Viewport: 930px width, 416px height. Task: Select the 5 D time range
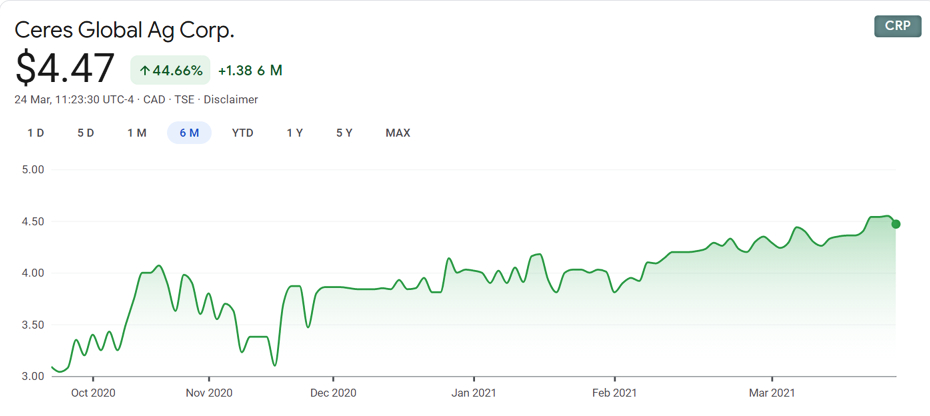[85, 133]
